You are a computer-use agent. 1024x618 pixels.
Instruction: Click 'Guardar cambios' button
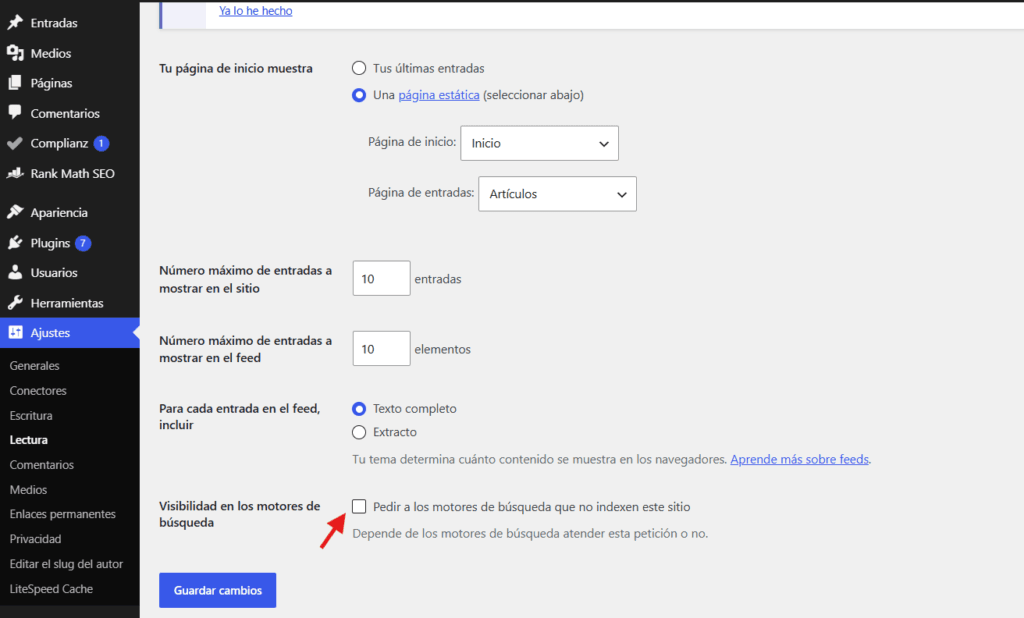(x=217, y=590)
